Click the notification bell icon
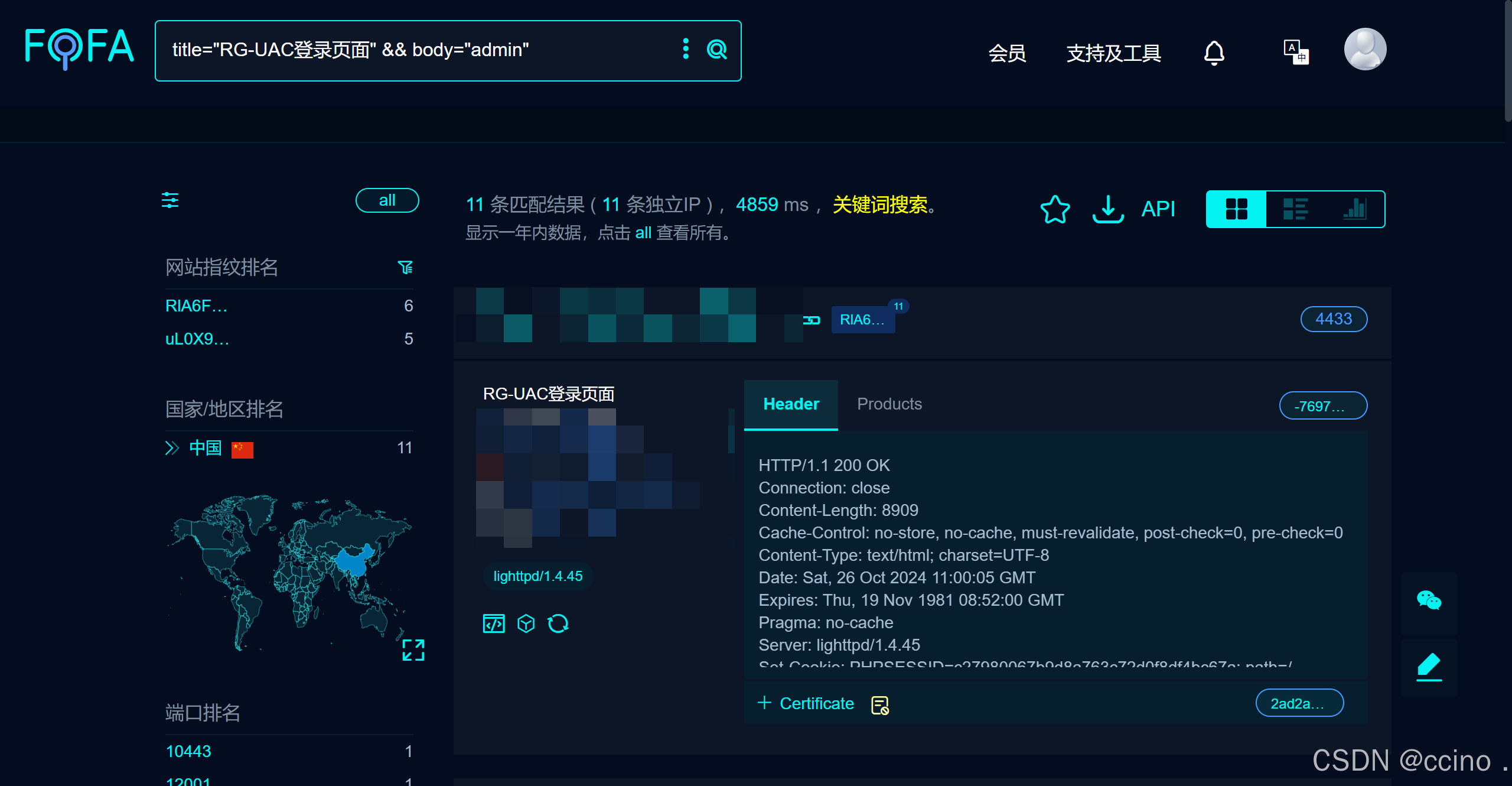1512x786 pixels. [x=1214, y=53]
